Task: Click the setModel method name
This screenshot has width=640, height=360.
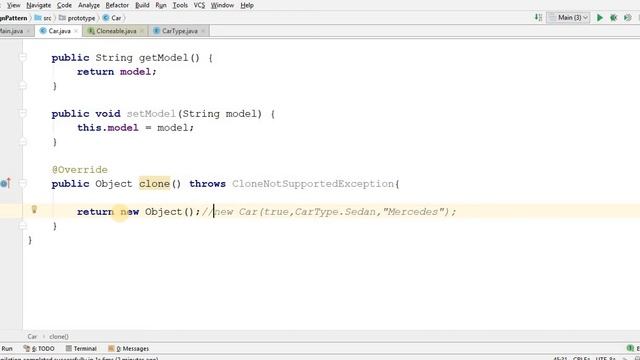Action: [151, 113]
